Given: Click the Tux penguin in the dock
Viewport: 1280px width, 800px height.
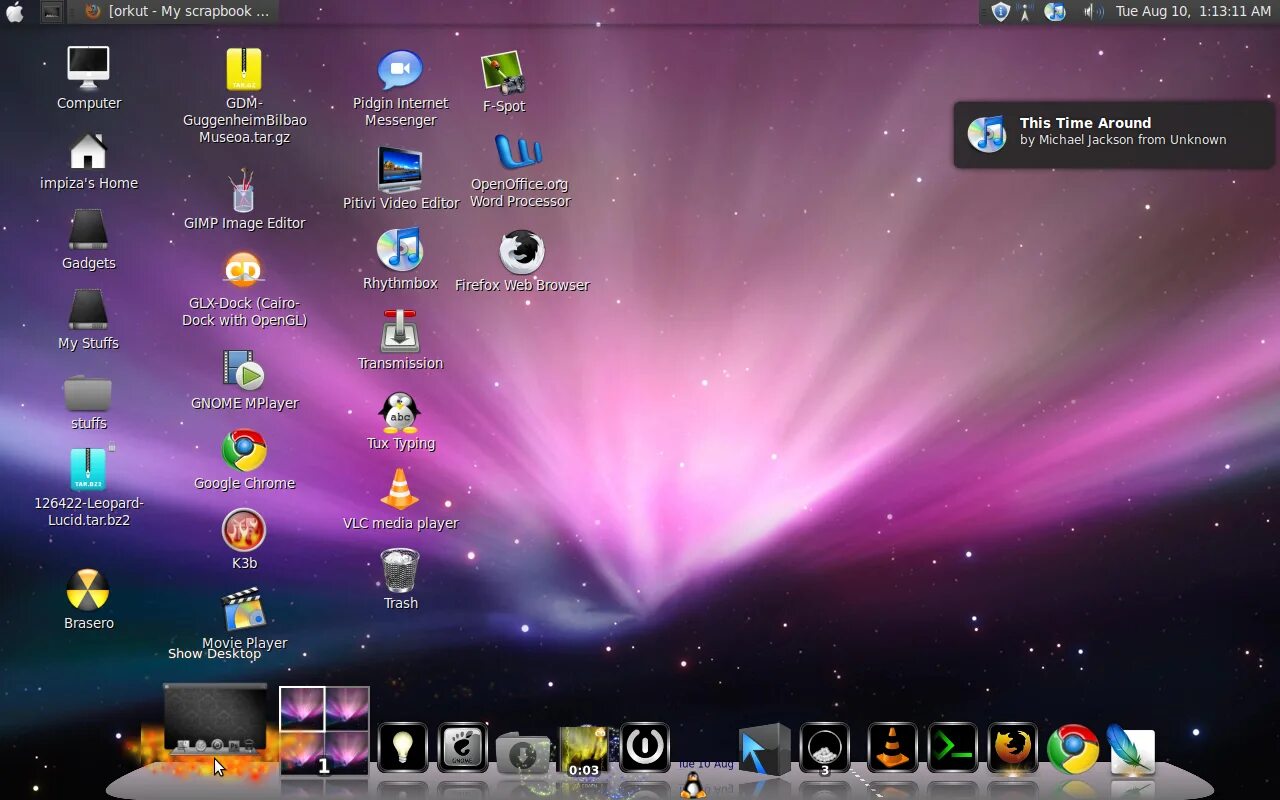Looking at the screenshot, I should pyautogui.click(x=692, y=785).
